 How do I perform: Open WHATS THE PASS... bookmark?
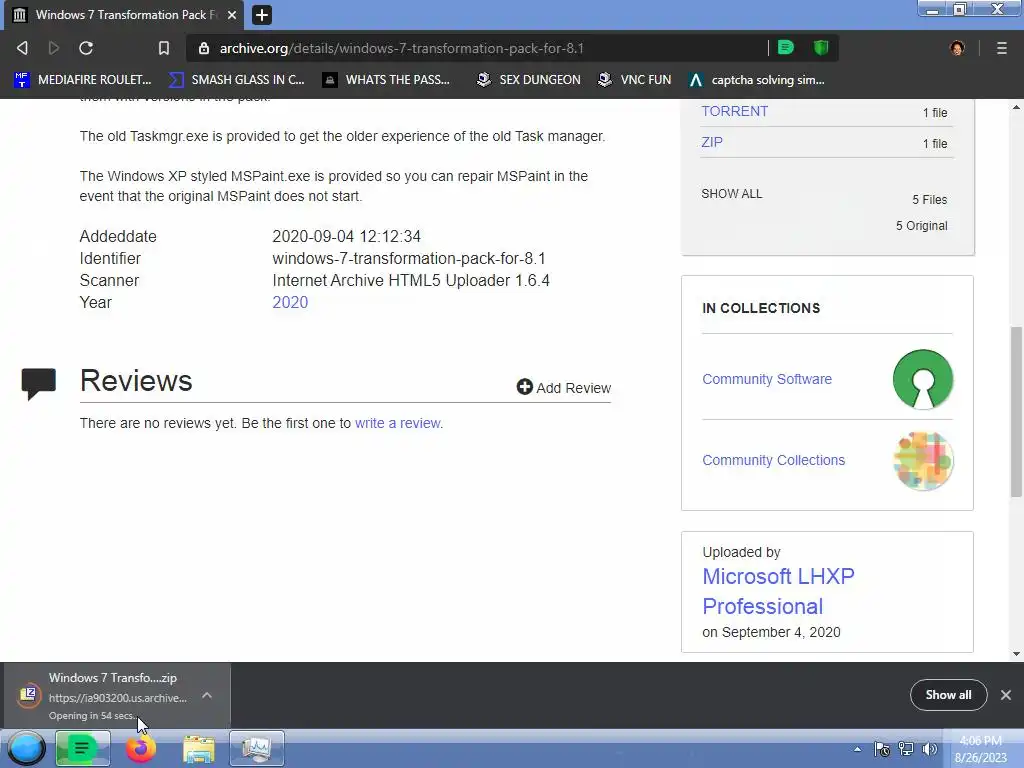[x=386, y=80]
